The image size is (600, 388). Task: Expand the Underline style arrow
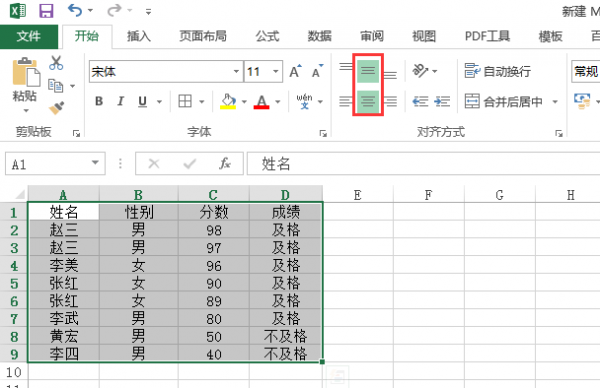[160, 102]
